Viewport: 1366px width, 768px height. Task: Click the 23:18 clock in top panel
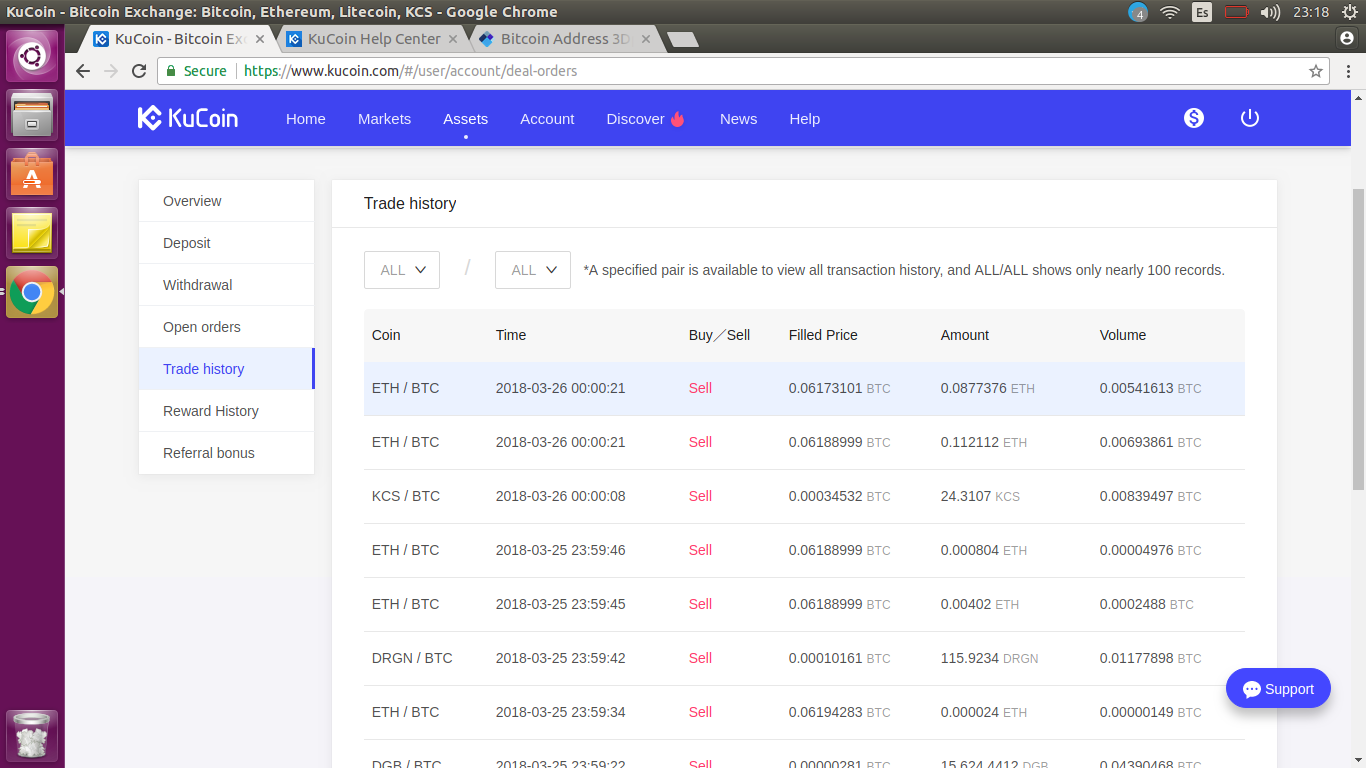point(1311,12)
